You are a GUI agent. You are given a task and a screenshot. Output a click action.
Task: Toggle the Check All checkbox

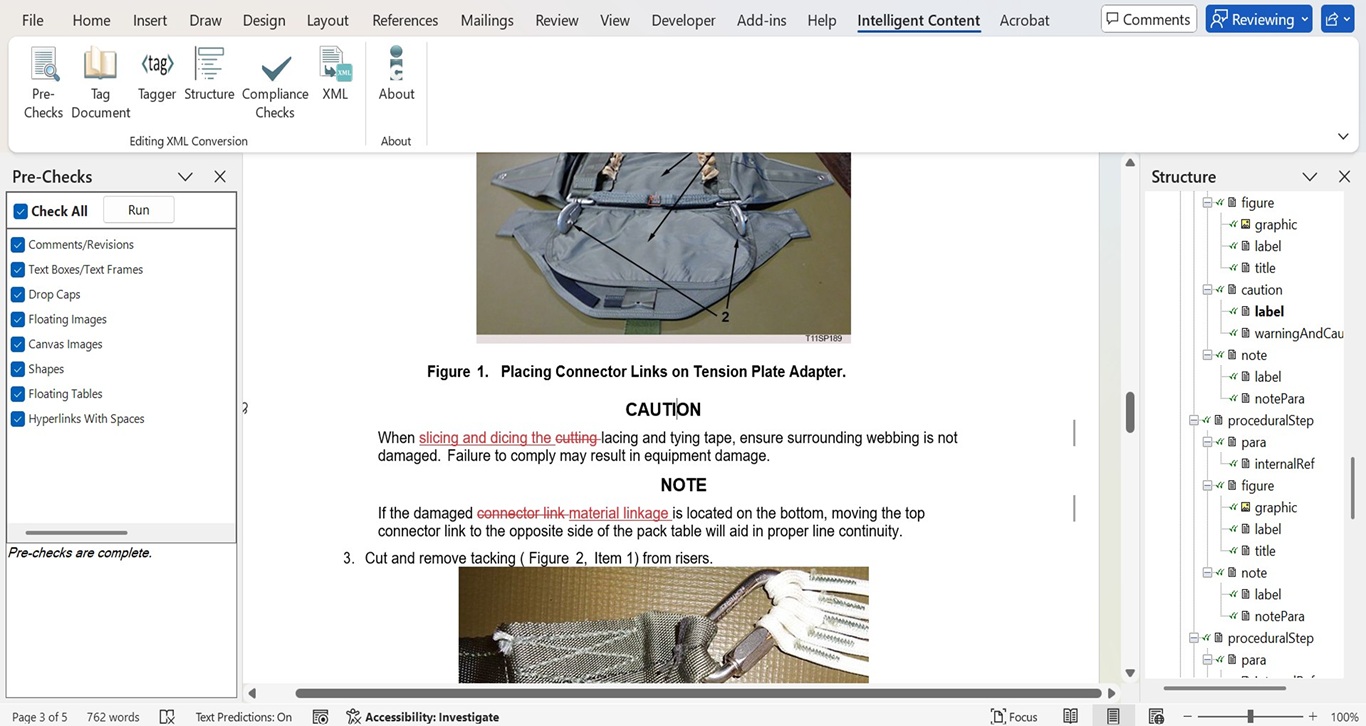click(x=20, y=211)
